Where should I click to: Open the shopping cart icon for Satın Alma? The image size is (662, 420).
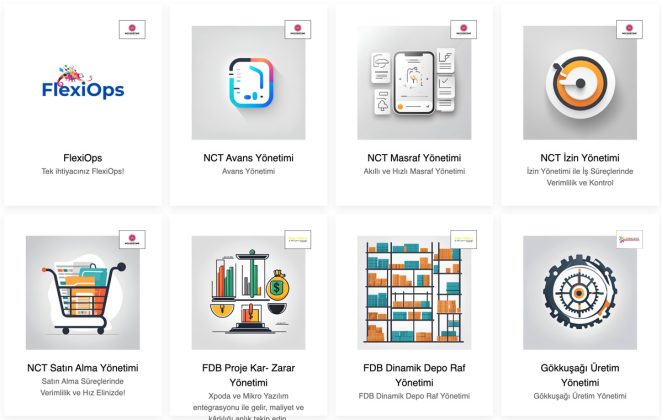point(83,293)
